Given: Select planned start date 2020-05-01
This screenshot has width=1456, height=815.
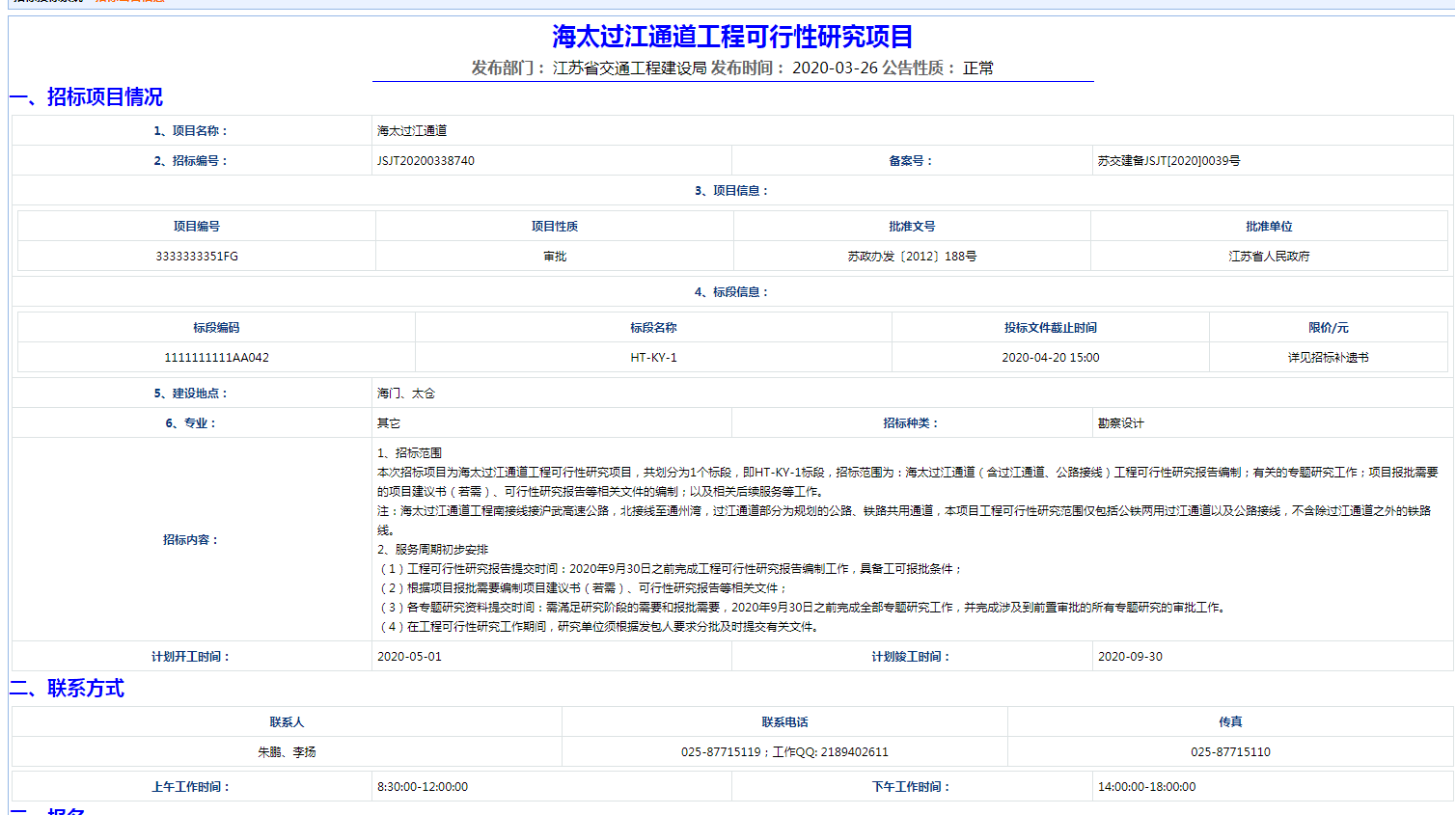Looking at the screenshot, I should pos(409,657).
